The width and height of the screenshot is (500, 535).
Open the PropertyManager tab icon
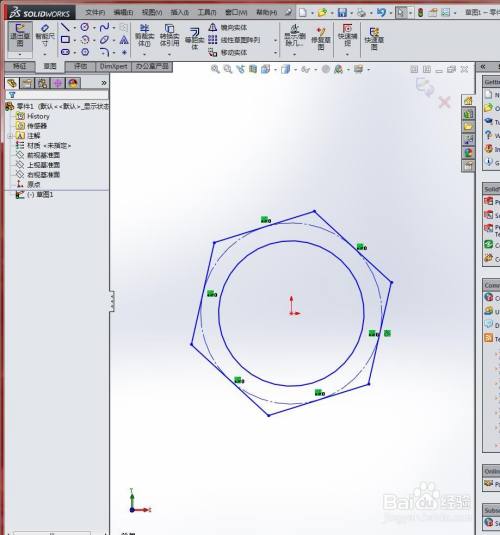pyautogui.click(x=27, y=83)
